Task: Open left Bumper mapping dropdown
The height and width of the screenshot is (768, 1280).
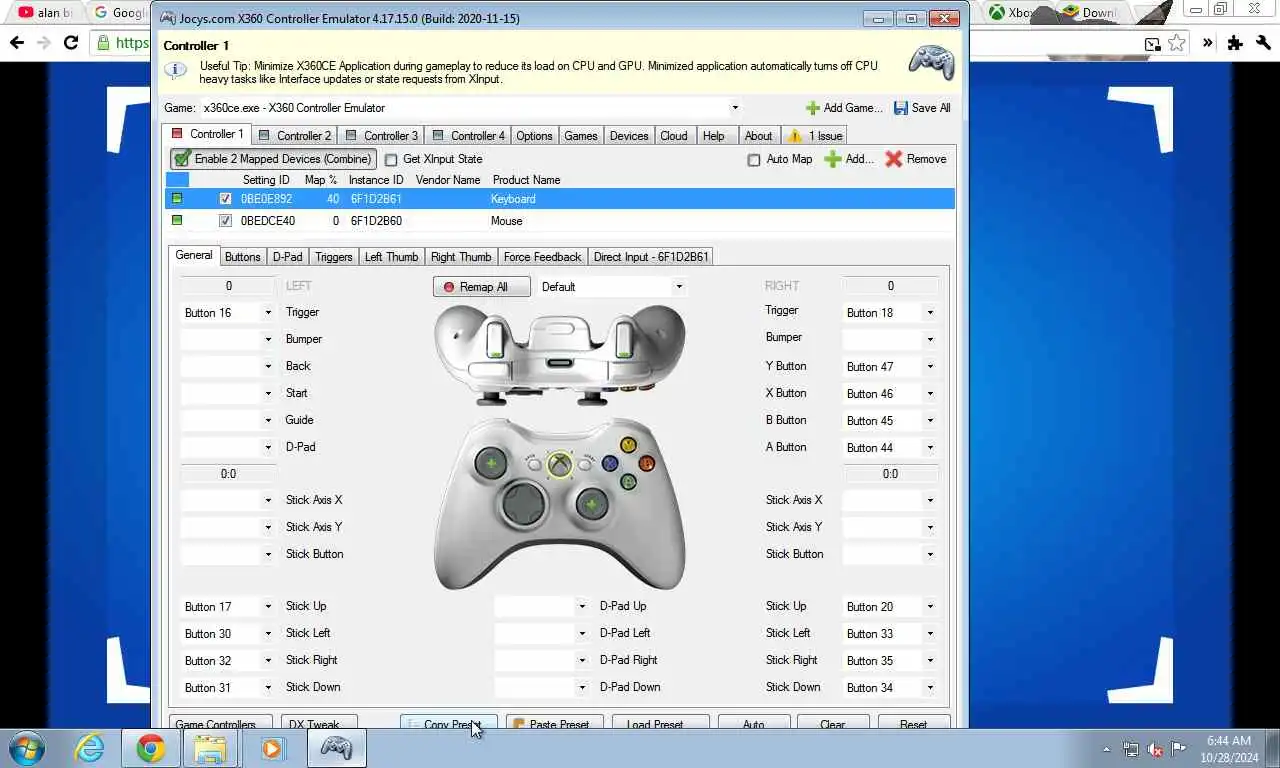Action: pyautogui.click(x=268, y=340)
